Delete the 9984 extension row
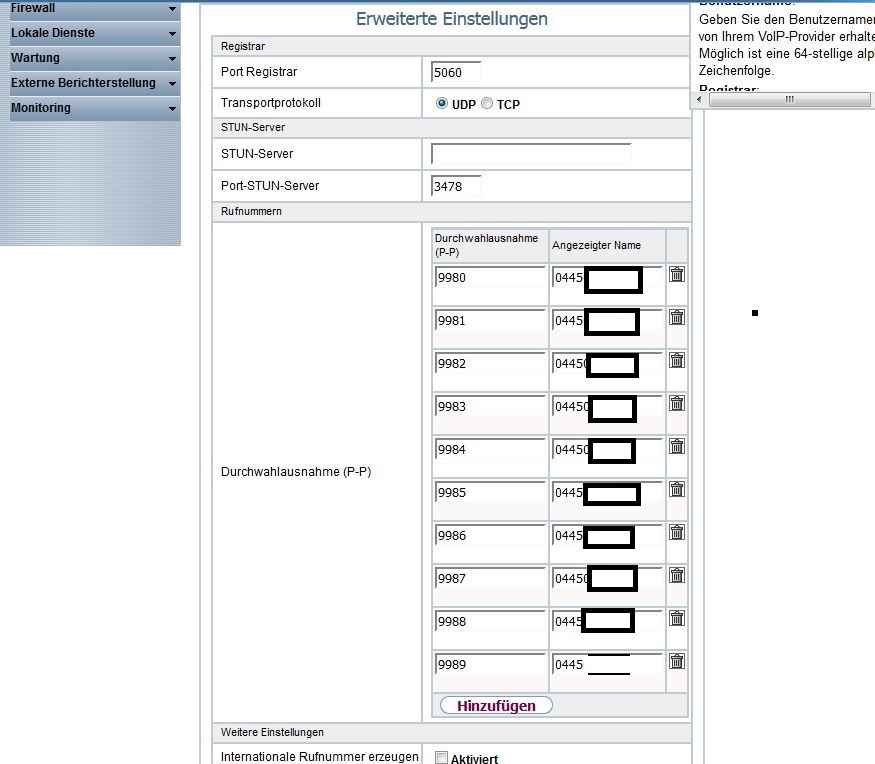875x764 pixels. [x=677, y=446]
